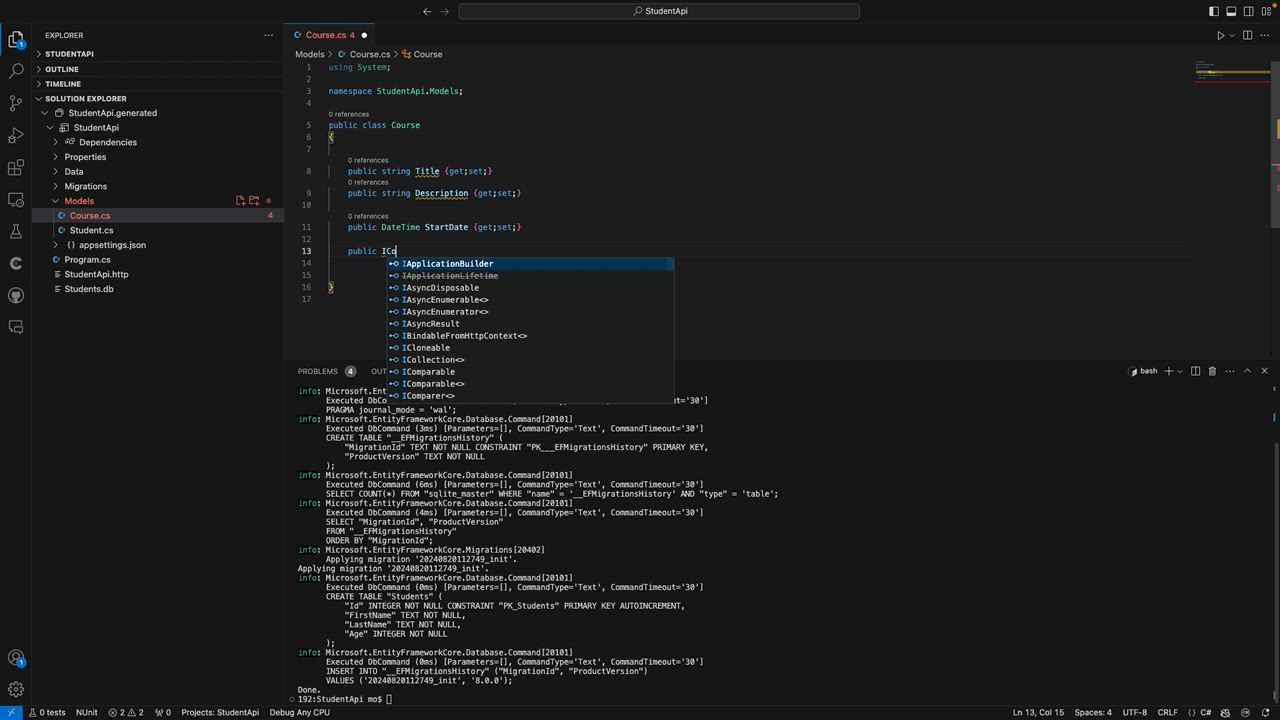Screen dimensions: 1280x720
Task: Open the GitHub view in activity bar
Action: click(16, 295)
